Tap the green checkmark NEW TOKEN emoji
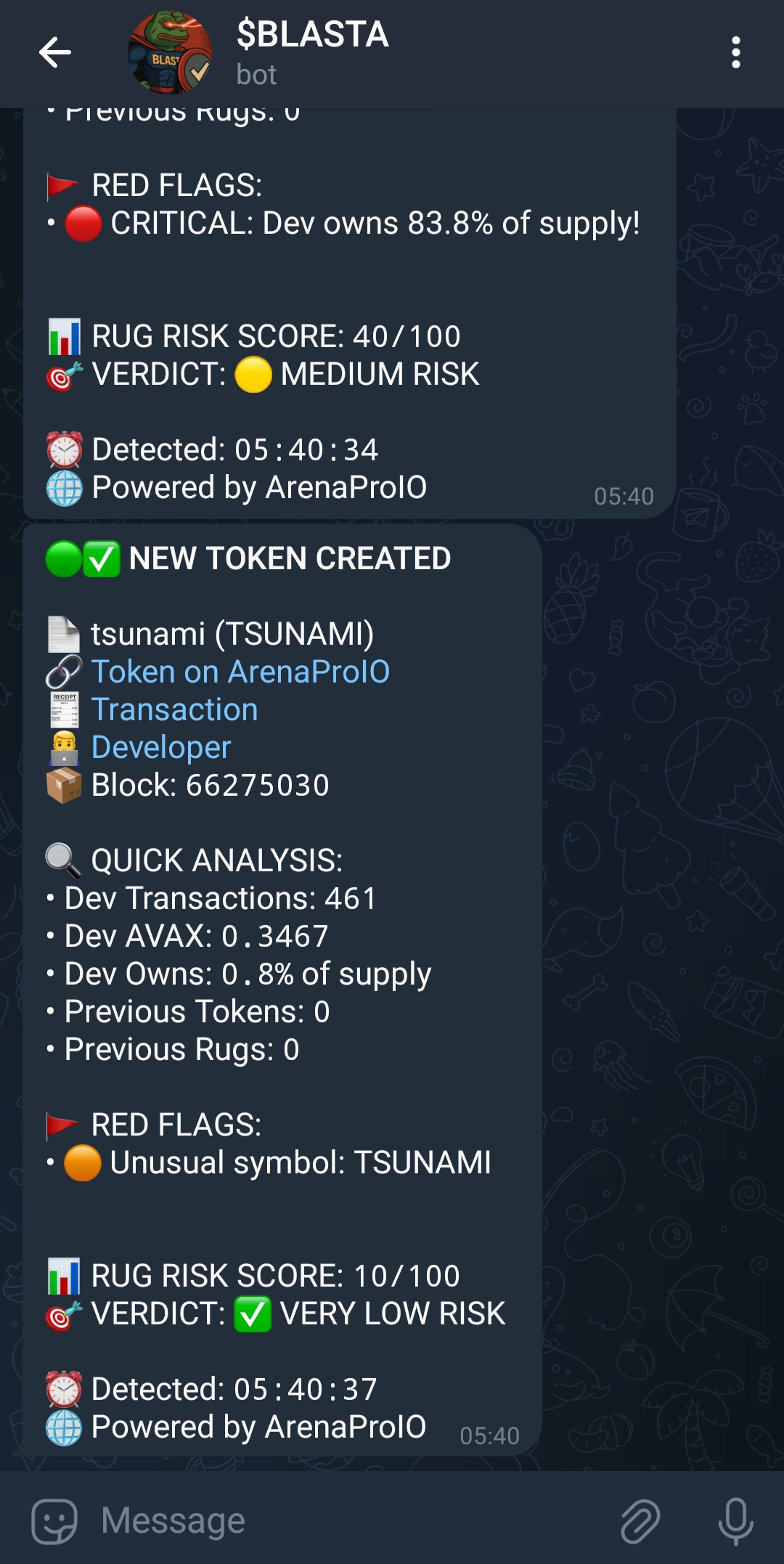The width and height of the screenshot is (784, 1564). click(x=102, y=559)
